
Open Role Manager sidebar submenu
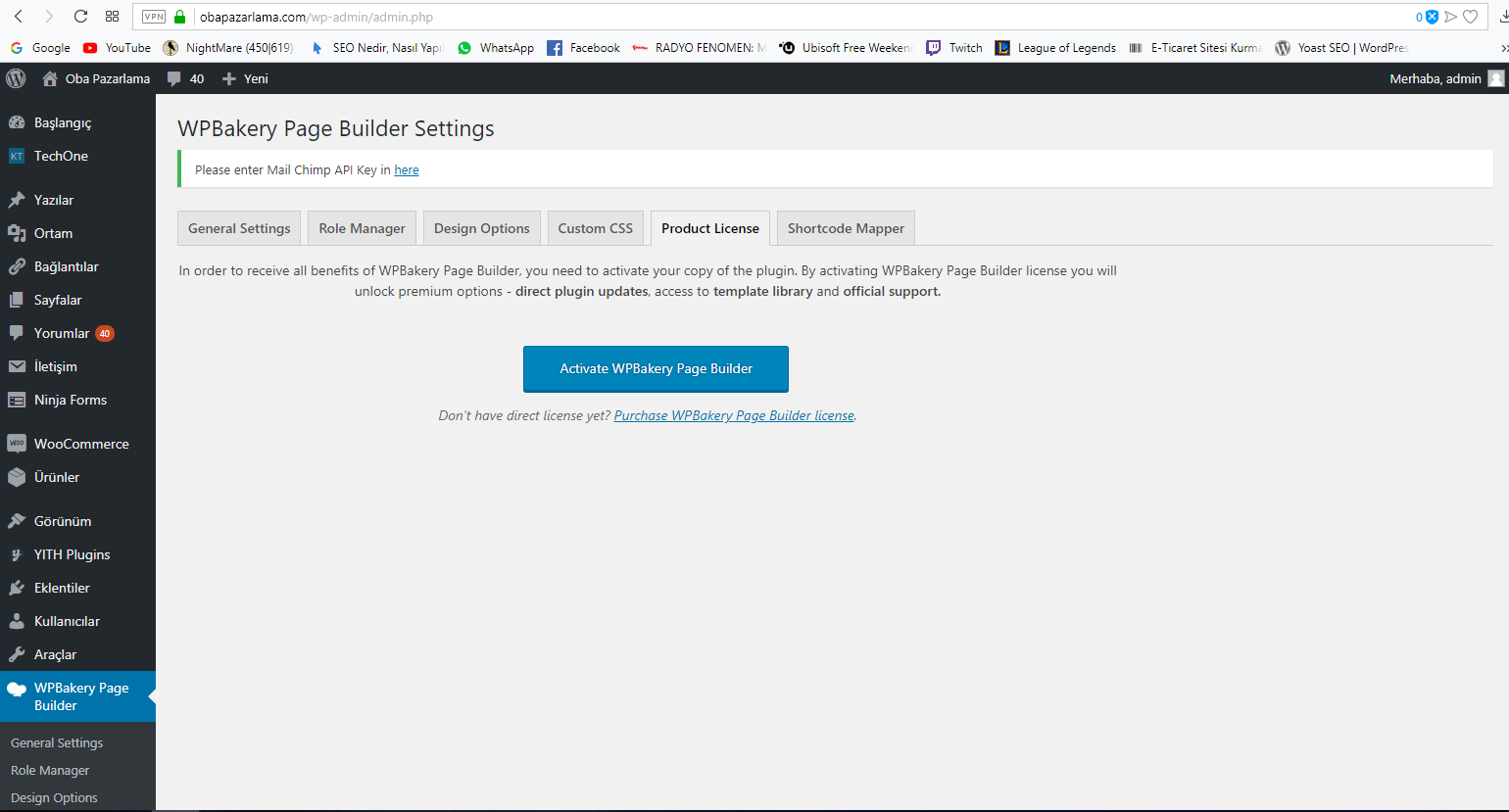coord(50,770)
